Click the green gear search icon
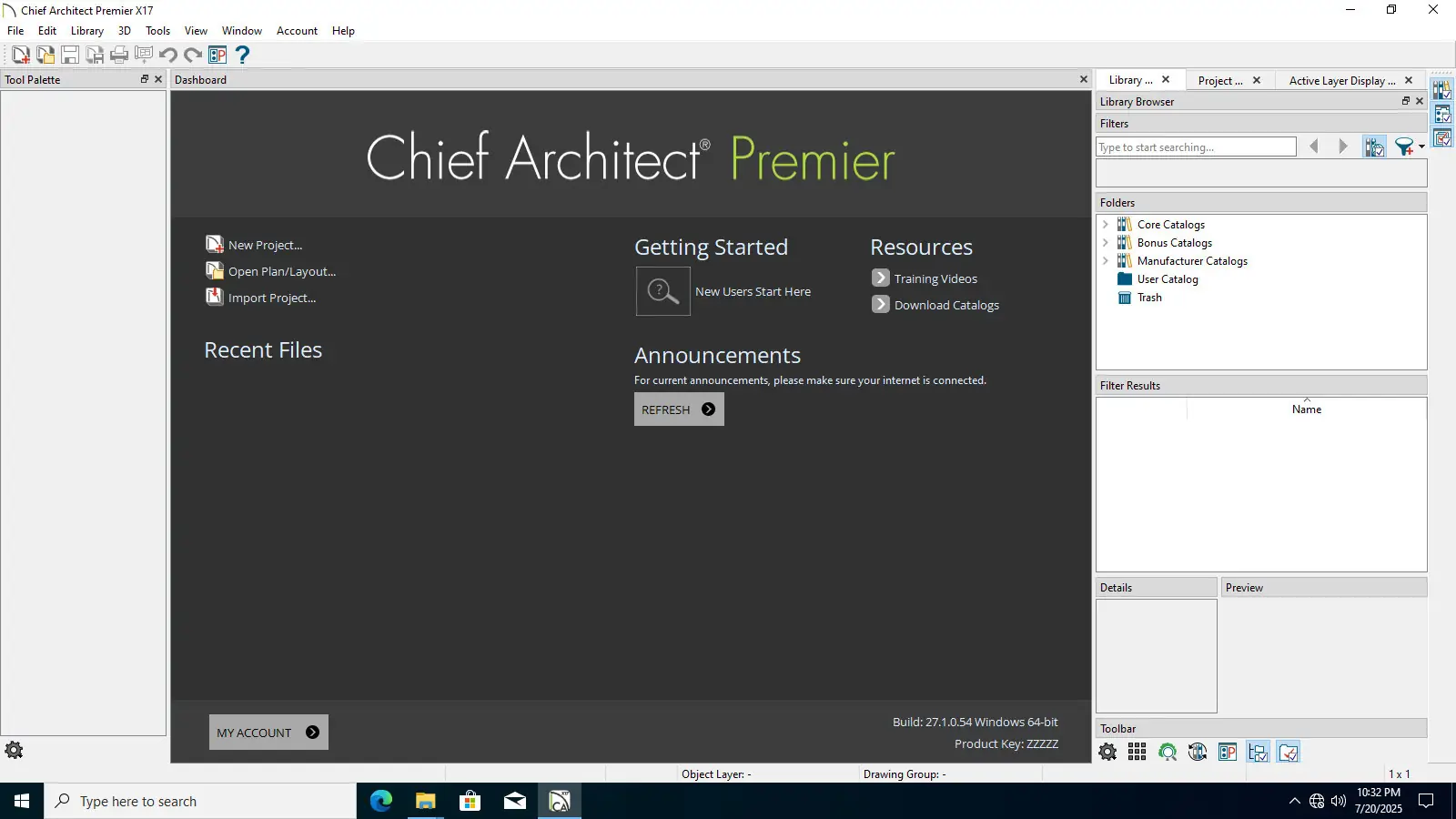Viewport: 1456px width, 819px height. pos(1168,752)
